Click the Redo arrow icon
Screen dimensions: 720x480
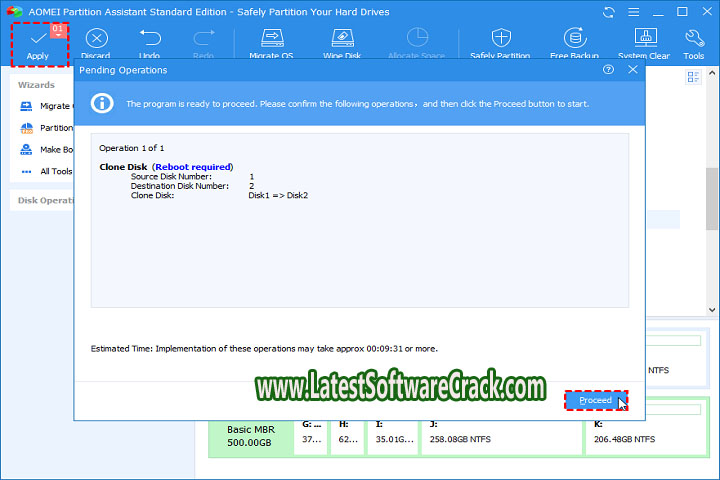pos(203,38)
